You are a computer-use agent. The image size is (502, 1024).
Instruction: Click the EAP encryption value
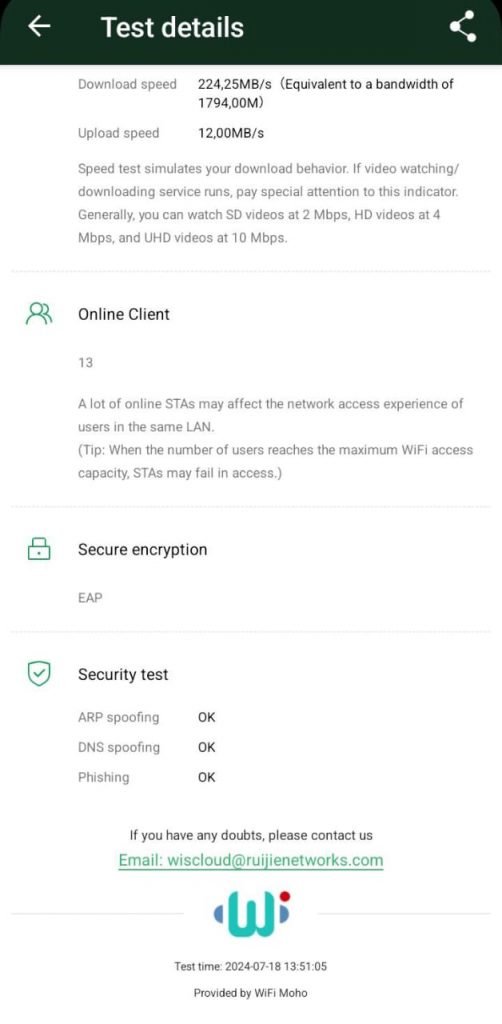tap(90, 598)
